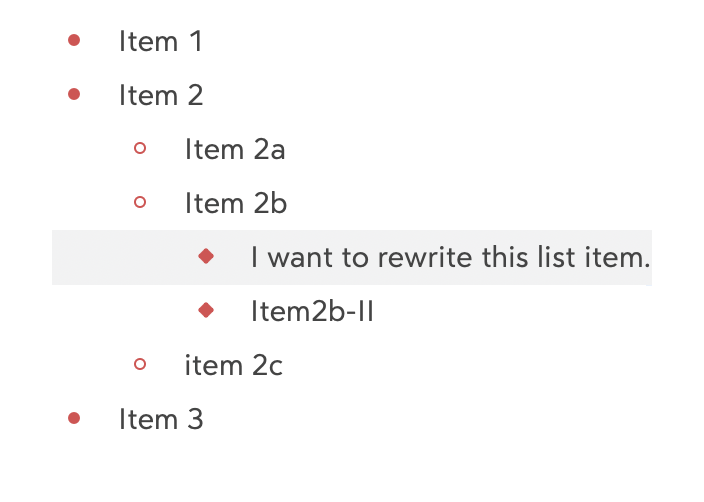
Task: Select the hollow circle bullet before Item 2a
Action: pyautogui.click(x=140, y=149)
